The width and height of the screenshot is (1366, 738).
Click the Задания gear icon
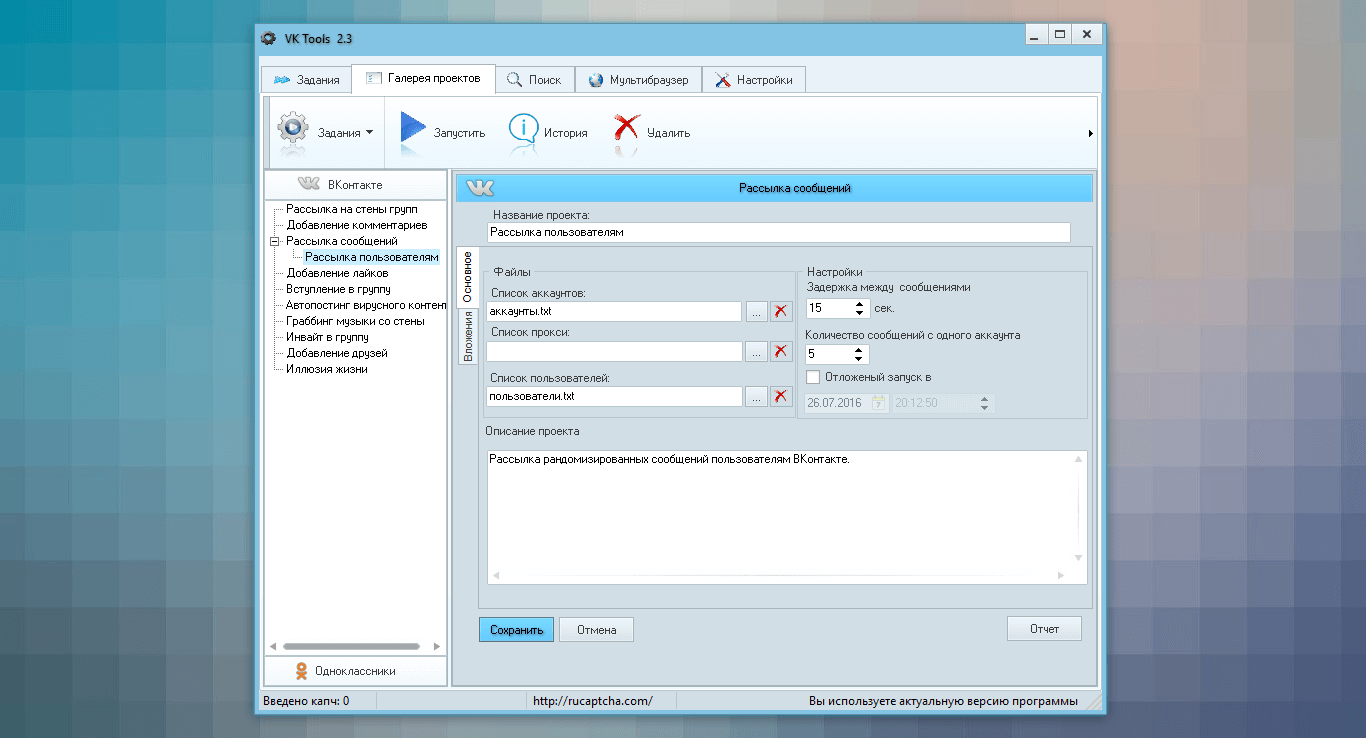(x=292, y=131)
